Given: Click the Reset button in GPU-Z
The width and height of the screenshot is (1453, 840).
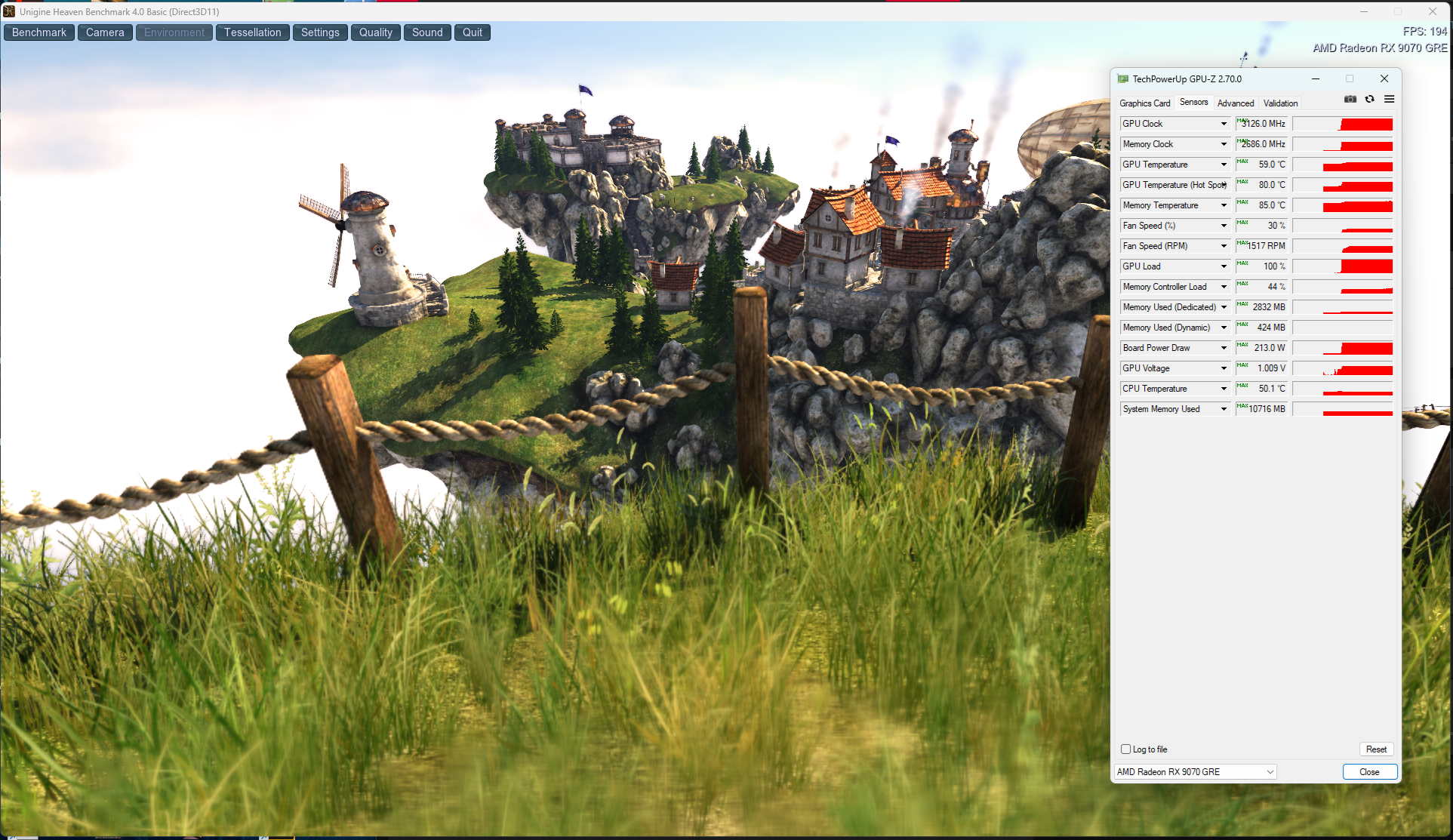Looking at the screenshot, I should pos(1376,749).
